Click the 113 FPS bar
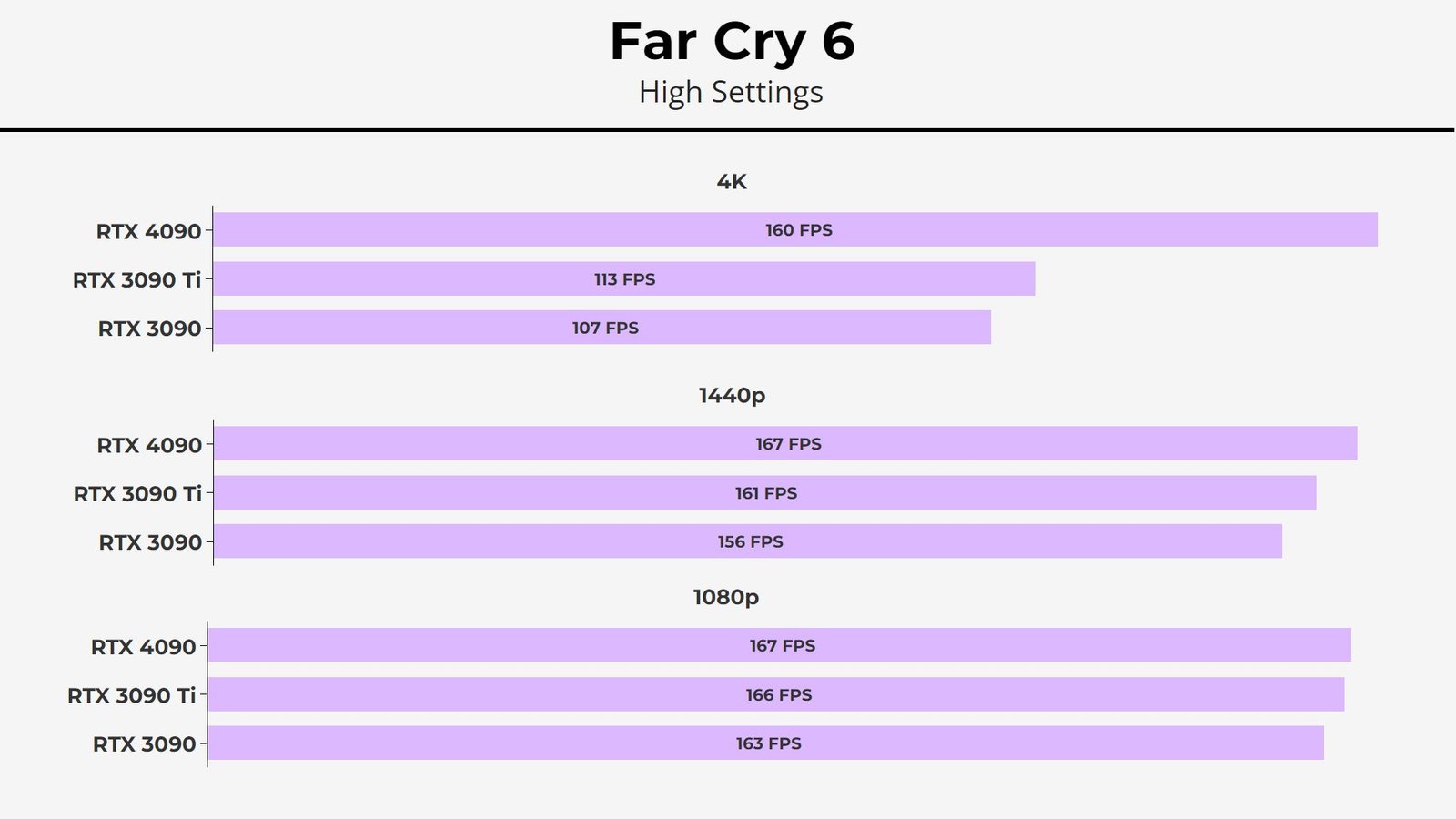The width and height of the screenshot is (1456, 819). pos(624,278)
